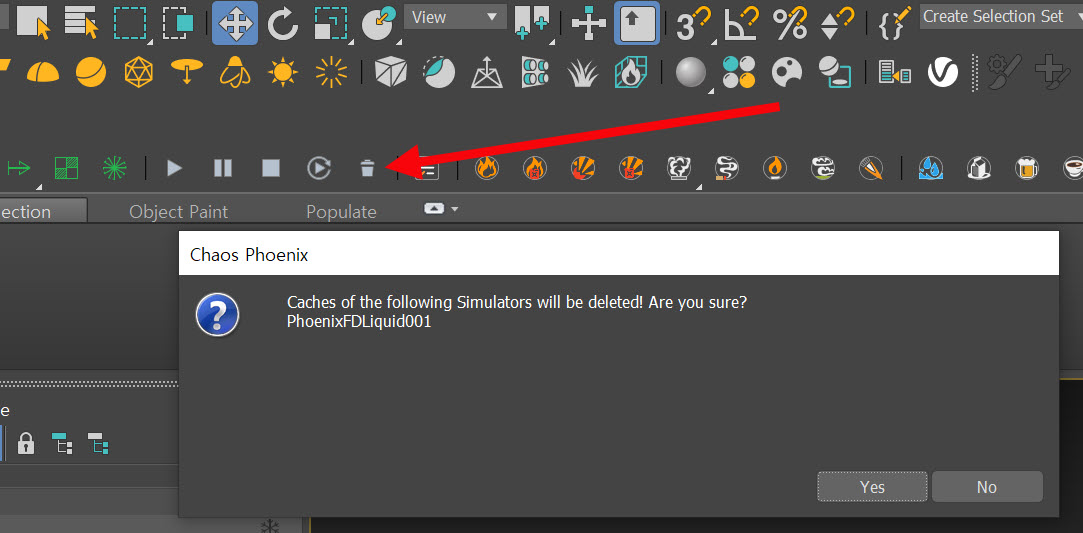
Task: Click PhoenixFDLiquid001 text in the dialog
Action: 359,322
